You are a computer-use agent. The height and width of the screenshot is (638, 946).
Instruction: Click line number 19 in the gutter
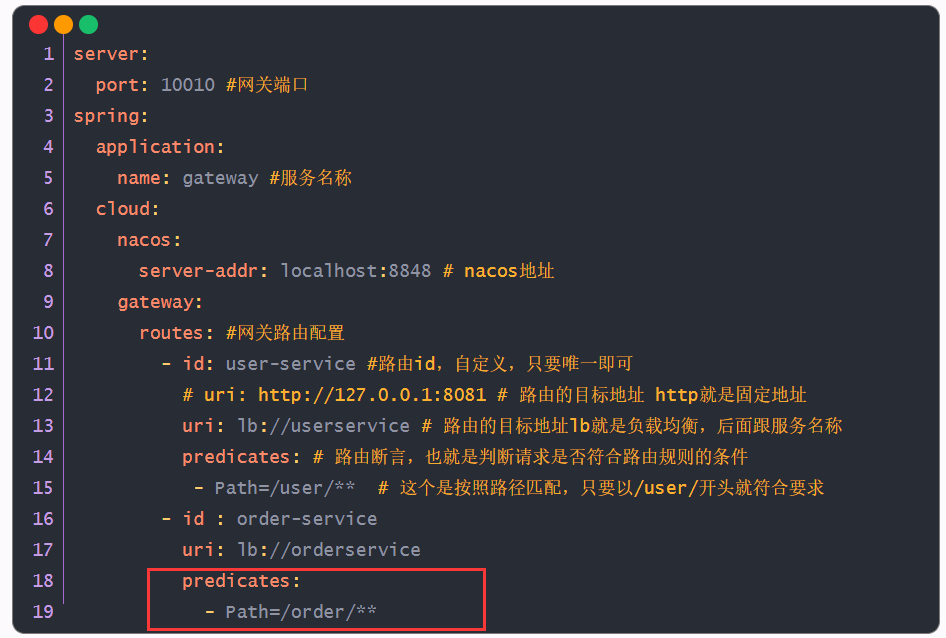[x=43, y=611]
